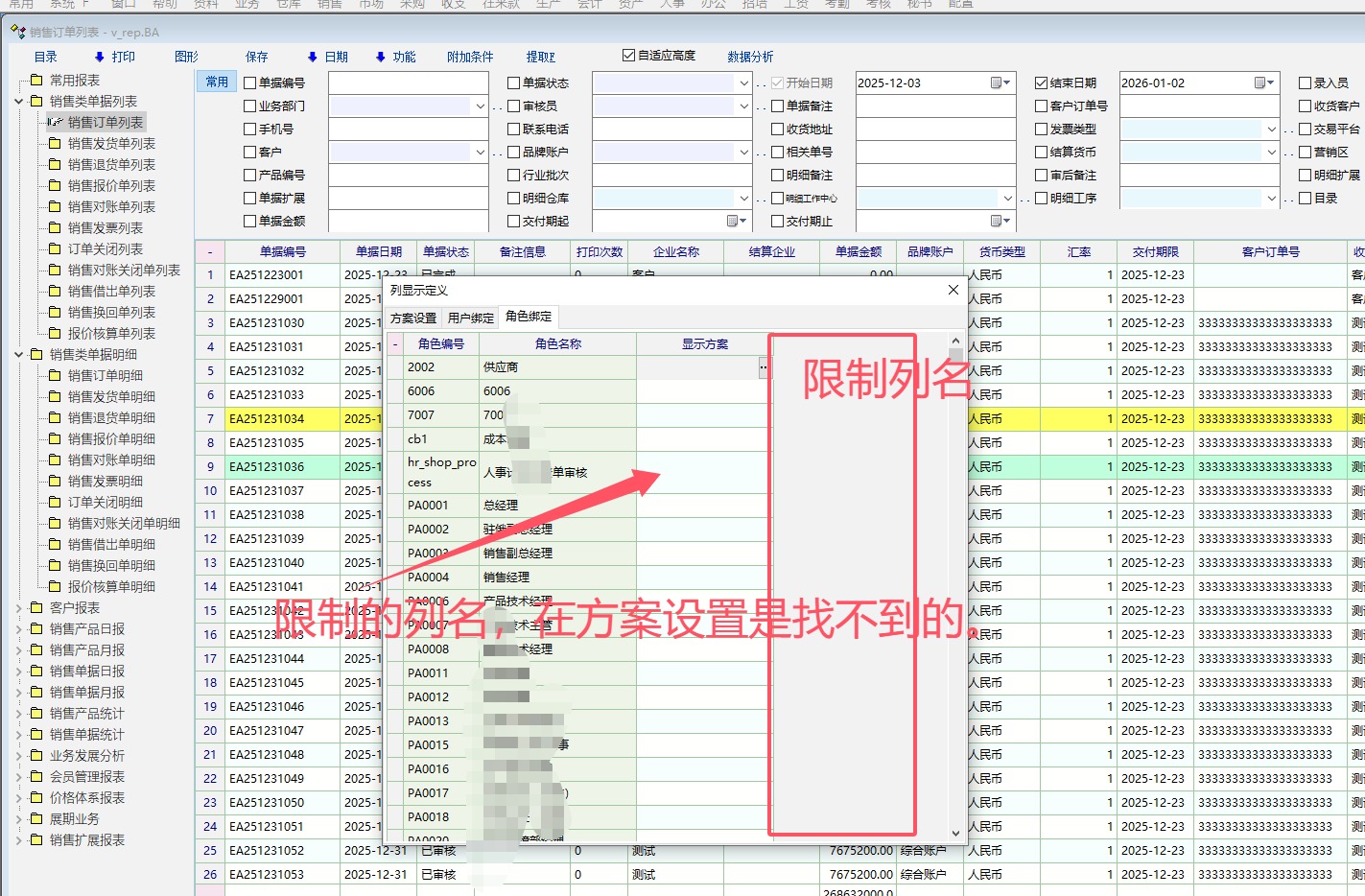Collapse the 销售类单据明细 tree node
Screen dimensions: 1365x896
click(19, 355)
